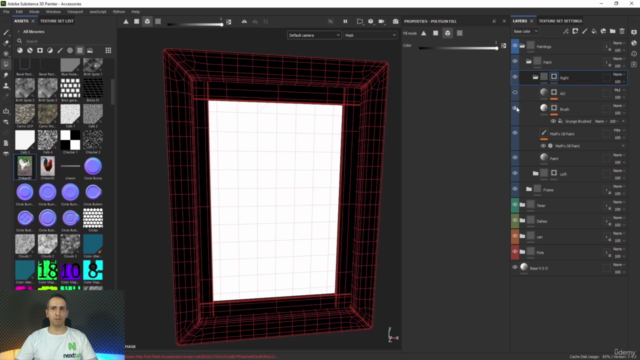This screenshot has height=360, width=640.
Task: Filter assets by filters icon
Action: click(50, 51)
